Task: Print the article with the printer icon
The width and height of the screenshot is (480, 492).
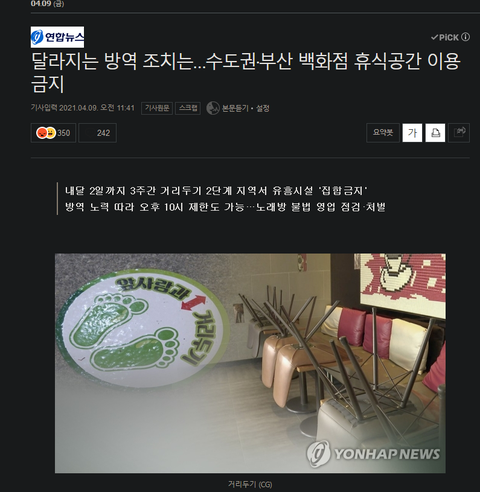Action: click(435, 133)
